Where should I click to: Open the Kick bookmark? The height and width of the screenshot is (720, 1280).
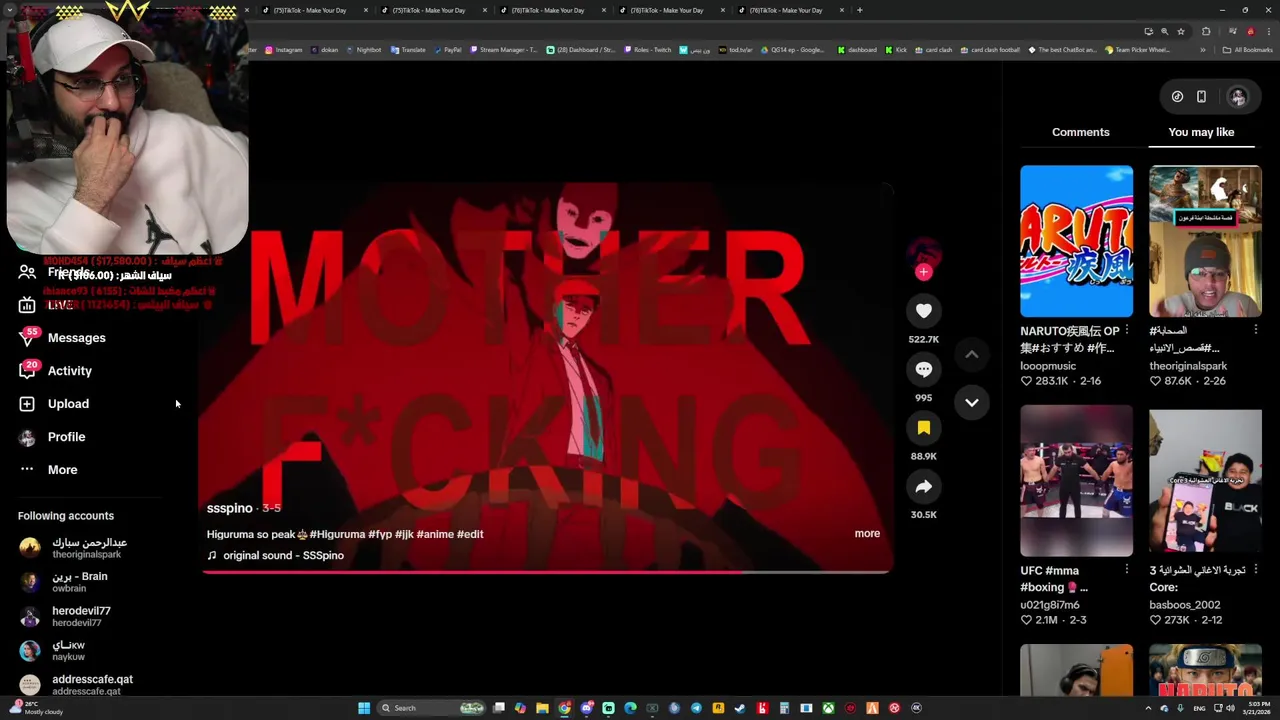pos(897,50)
